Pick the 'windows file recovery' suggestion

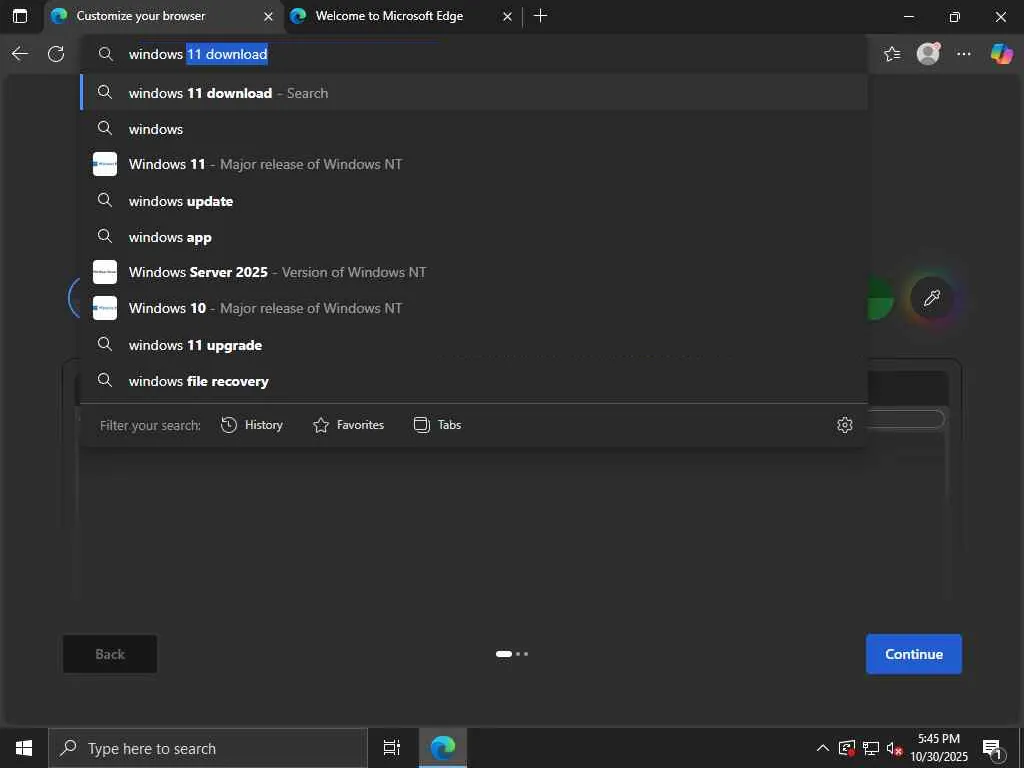point(473,381)
